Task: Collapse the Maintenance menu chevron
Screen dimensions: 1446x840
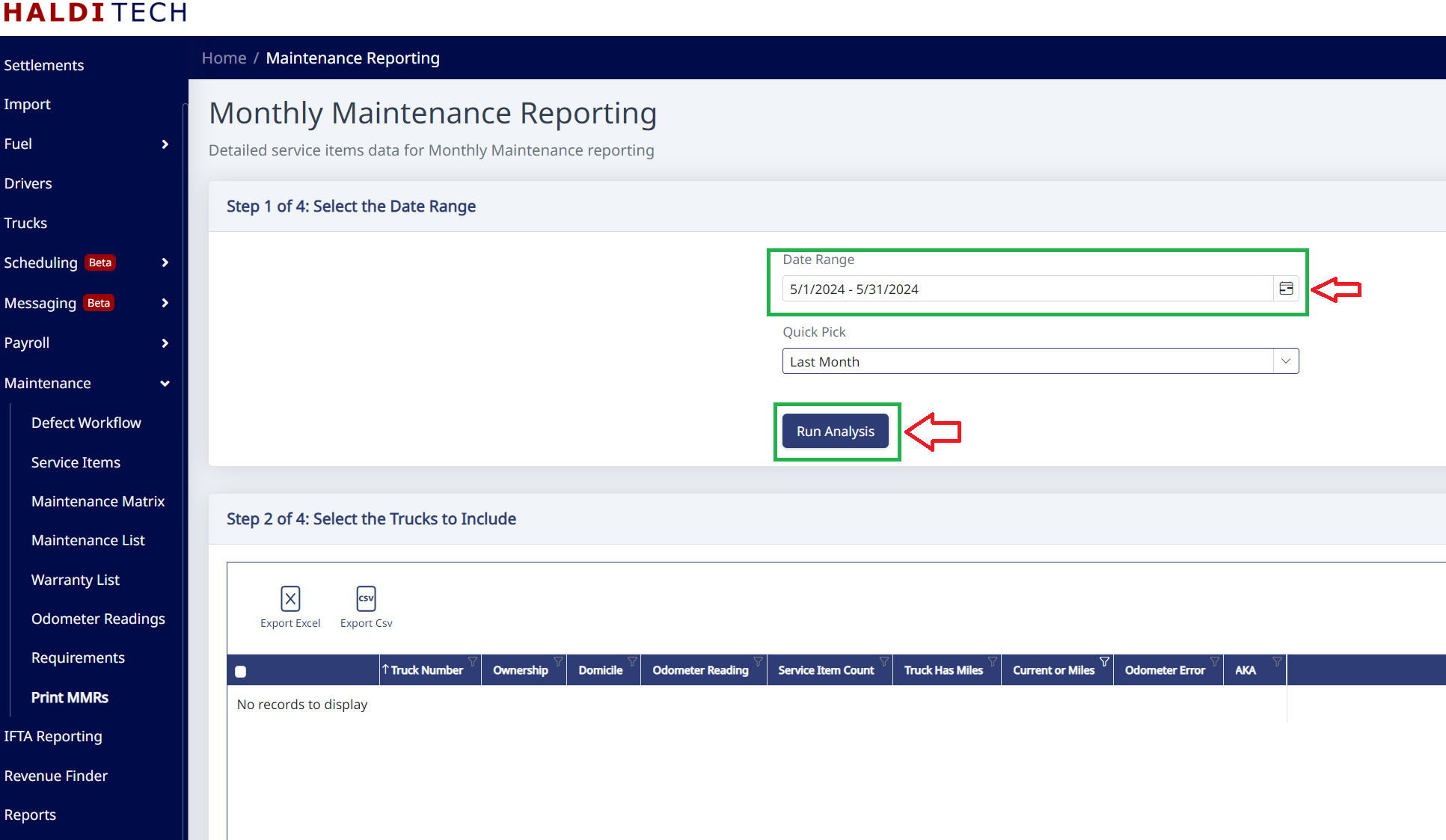Action: point(165,384)
